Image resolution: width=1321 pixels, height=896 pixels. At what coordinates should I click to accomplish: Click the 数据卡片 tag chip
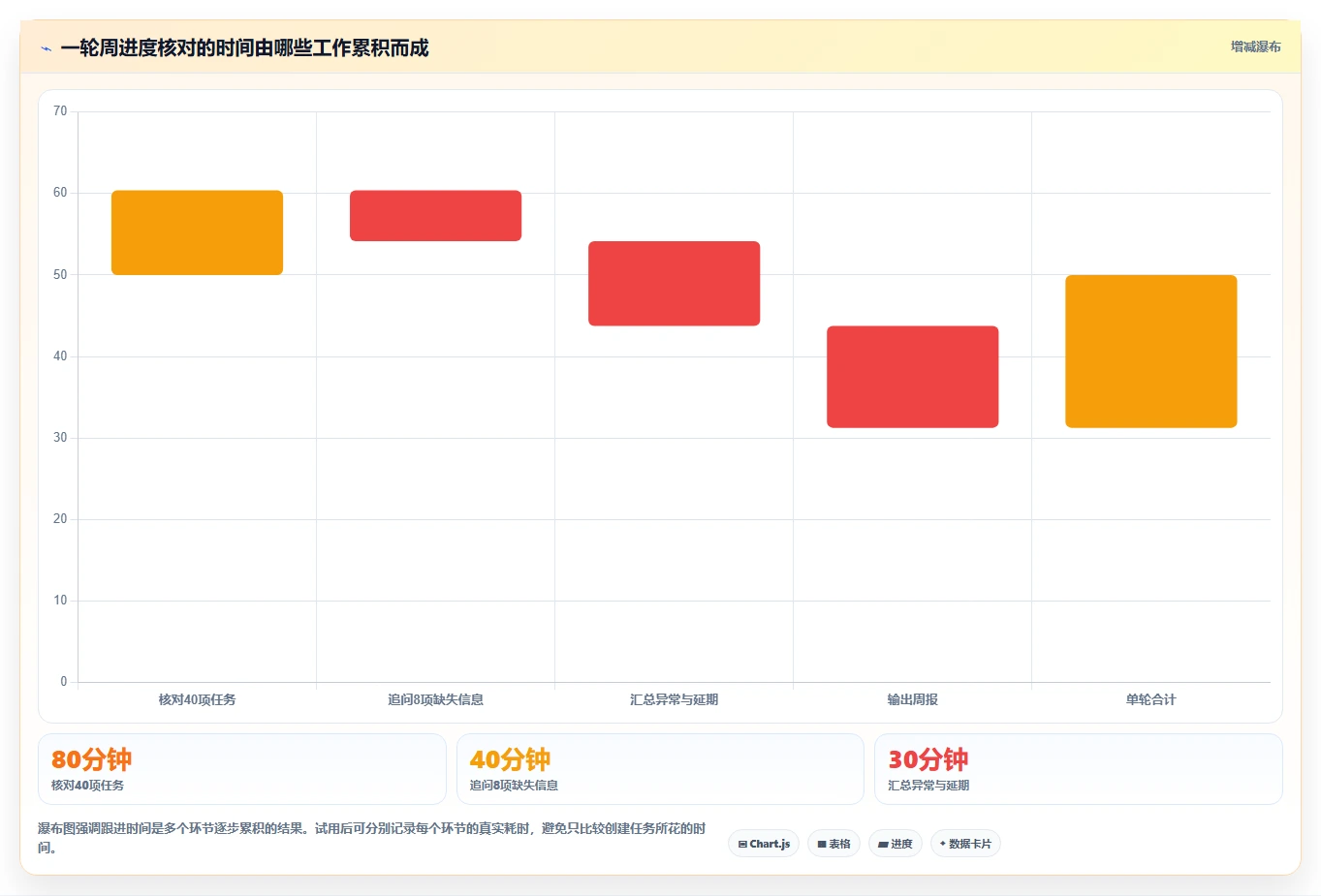click(x=965, y=844)
